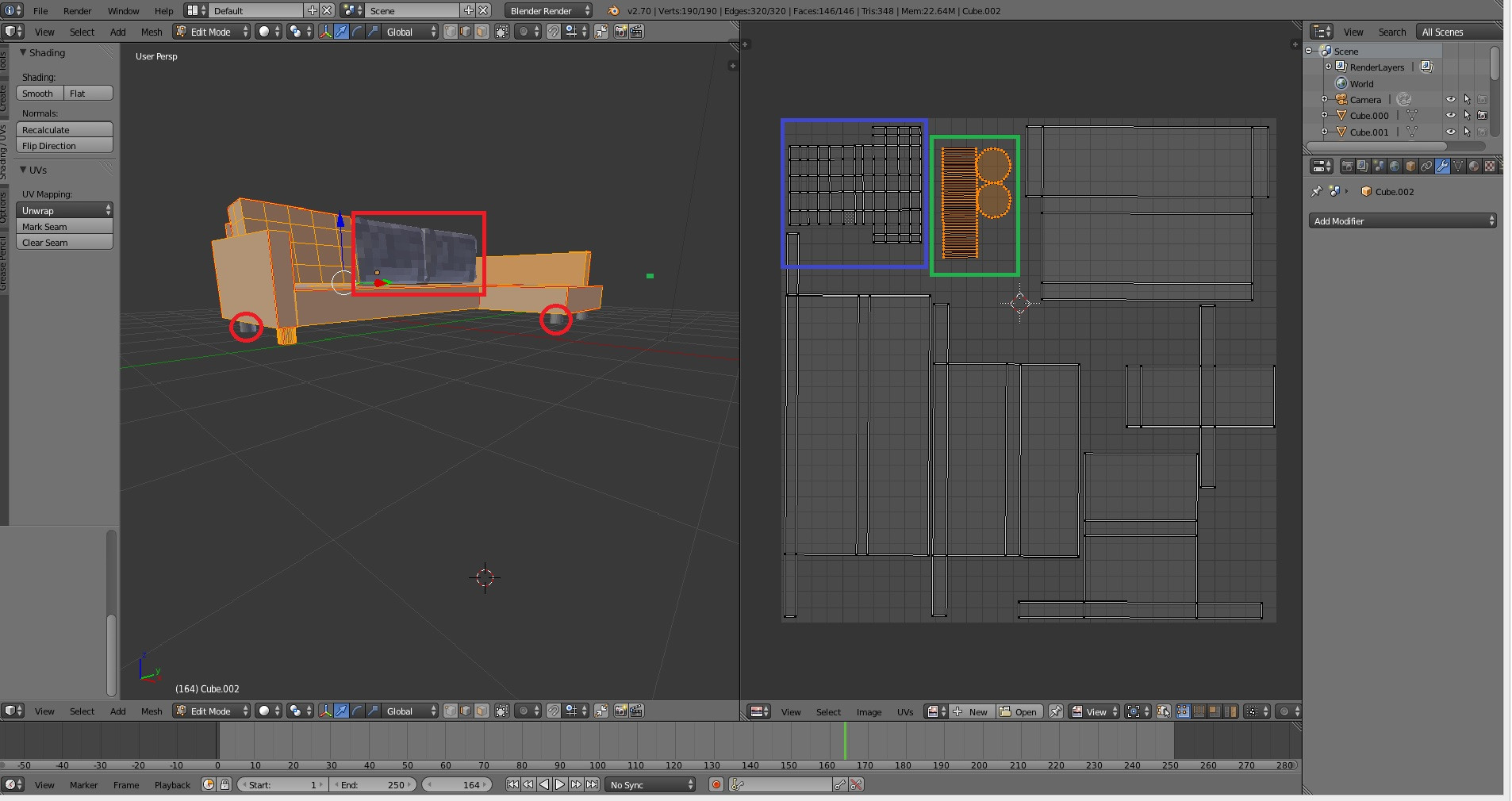Collapse the Shading panel triangle
Image resolution: width=1512 pixels, height=801 pixels.
click(x=23, y=52)
